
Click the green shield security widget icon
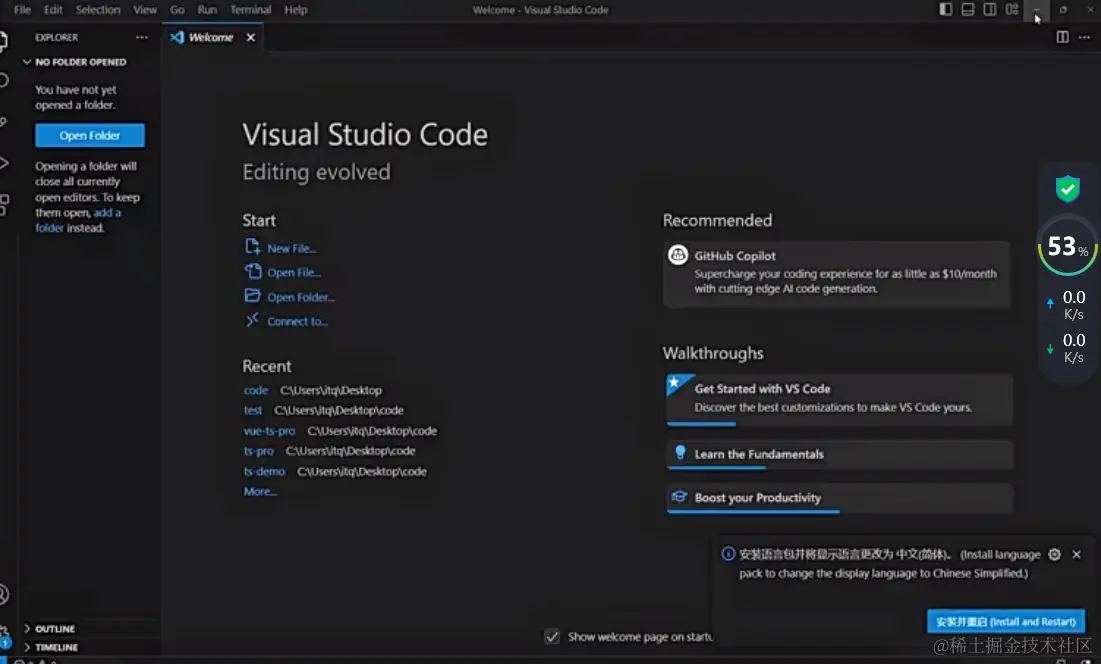tap(1067, 188)
